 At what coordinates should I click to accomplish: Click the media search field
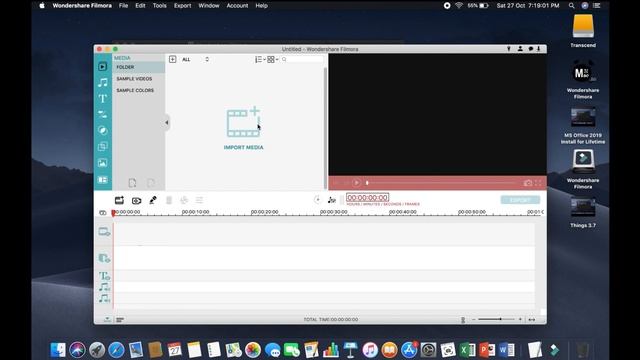click(302, 60)
